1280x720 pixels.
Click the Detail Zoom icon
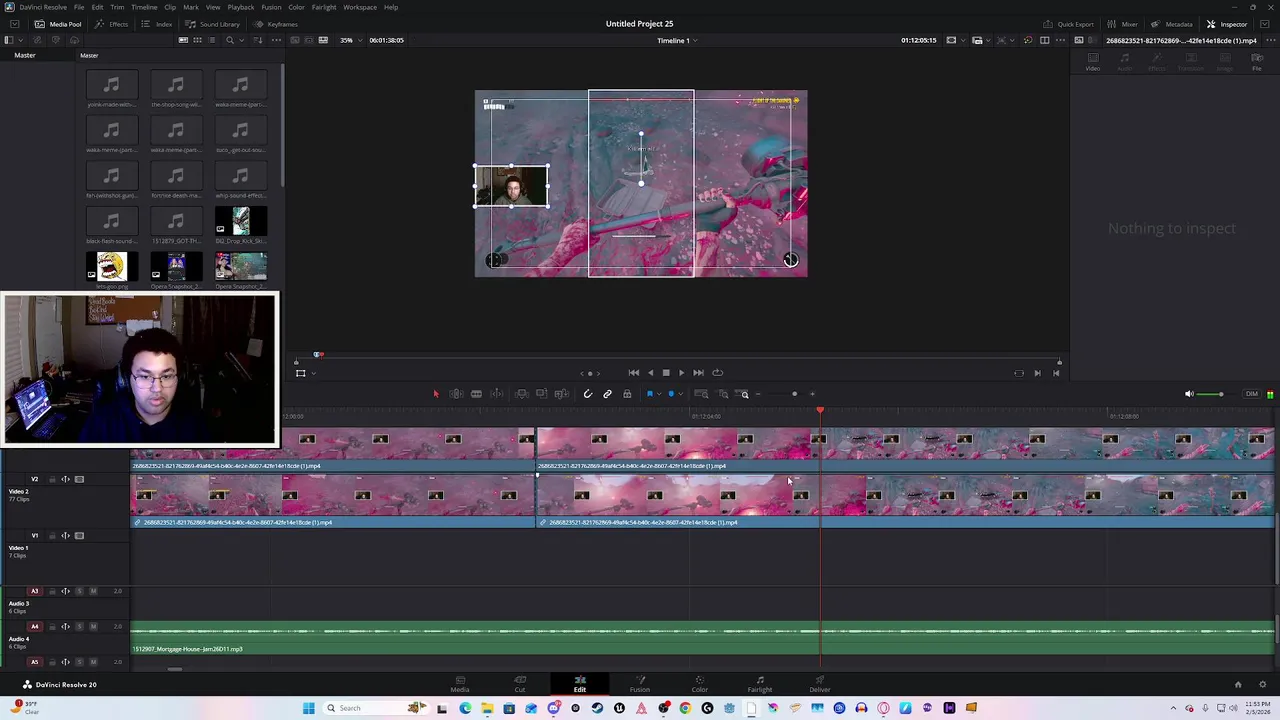point(723,394)
